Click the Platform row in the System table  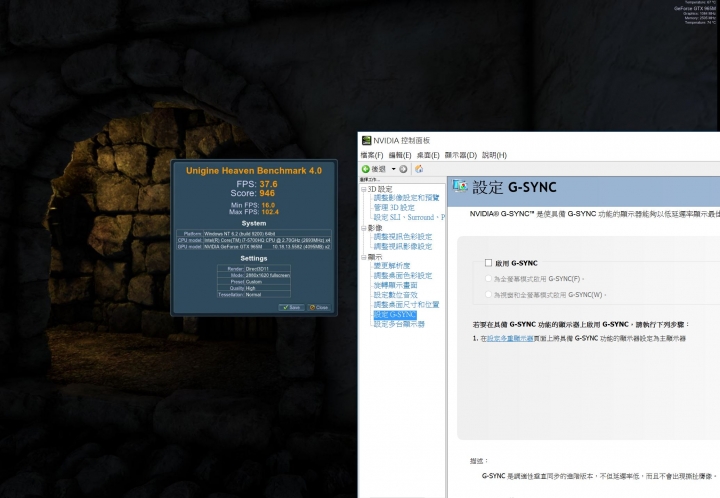click(x=254, y=234)
